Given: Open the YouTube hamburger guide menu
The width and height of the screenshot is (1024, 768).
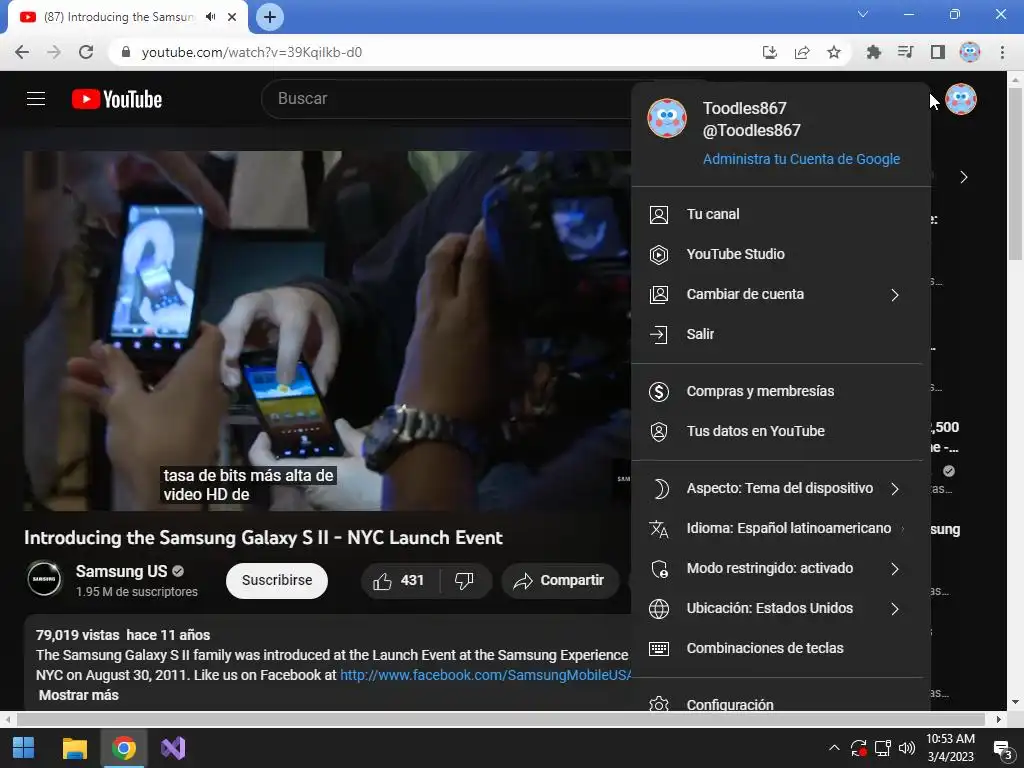Looking at the screenshot, I should point(36,99).
